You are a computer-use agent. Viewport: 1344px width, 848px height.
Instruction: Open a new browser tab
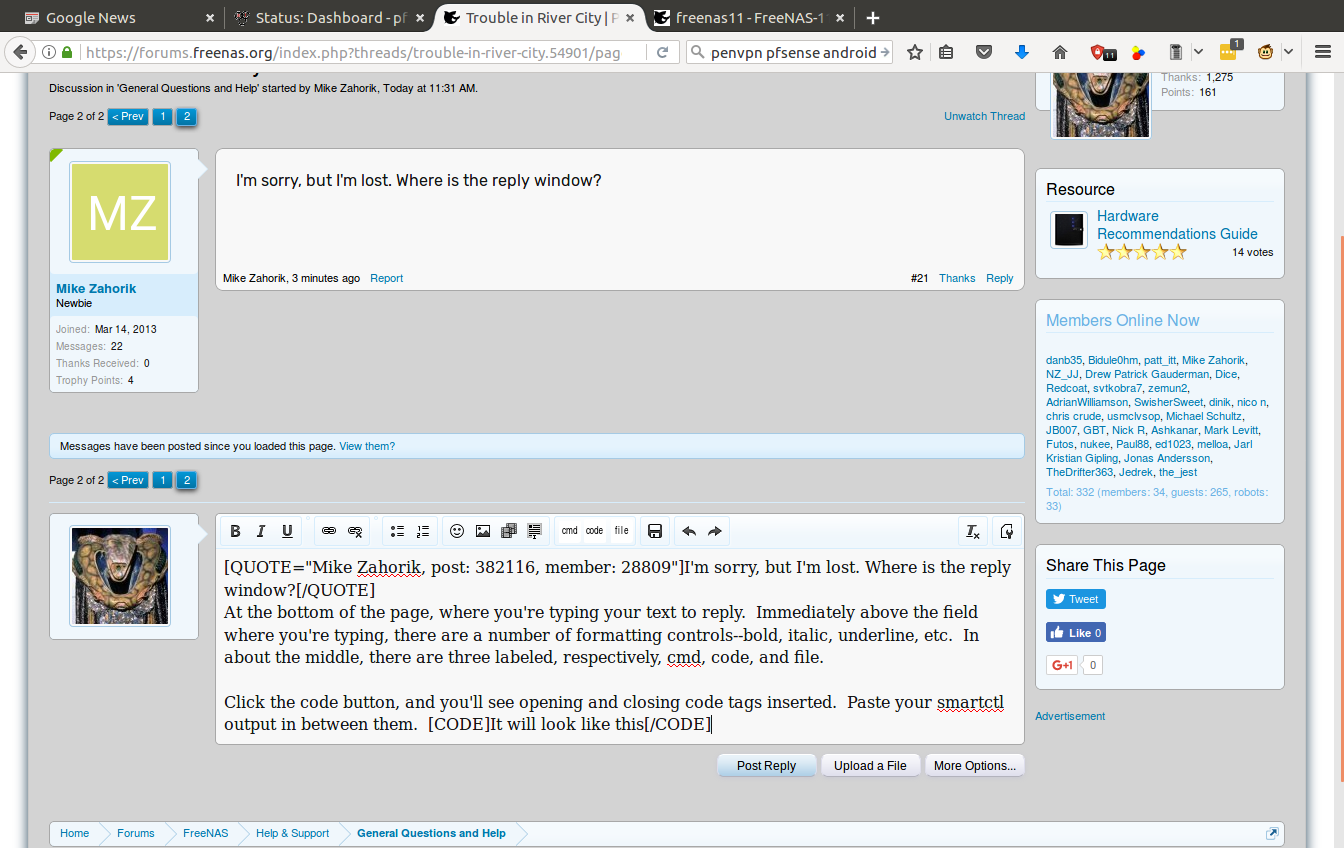coord(873,17)
